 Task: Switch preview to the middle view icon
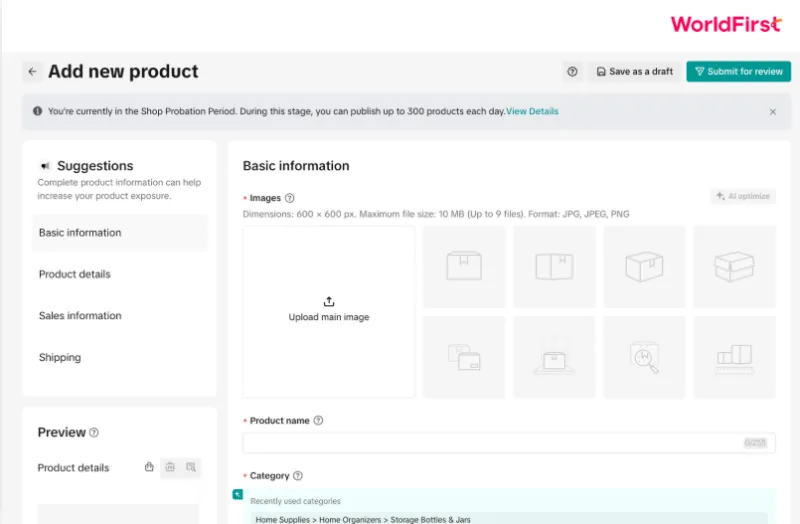coord(170,467)
